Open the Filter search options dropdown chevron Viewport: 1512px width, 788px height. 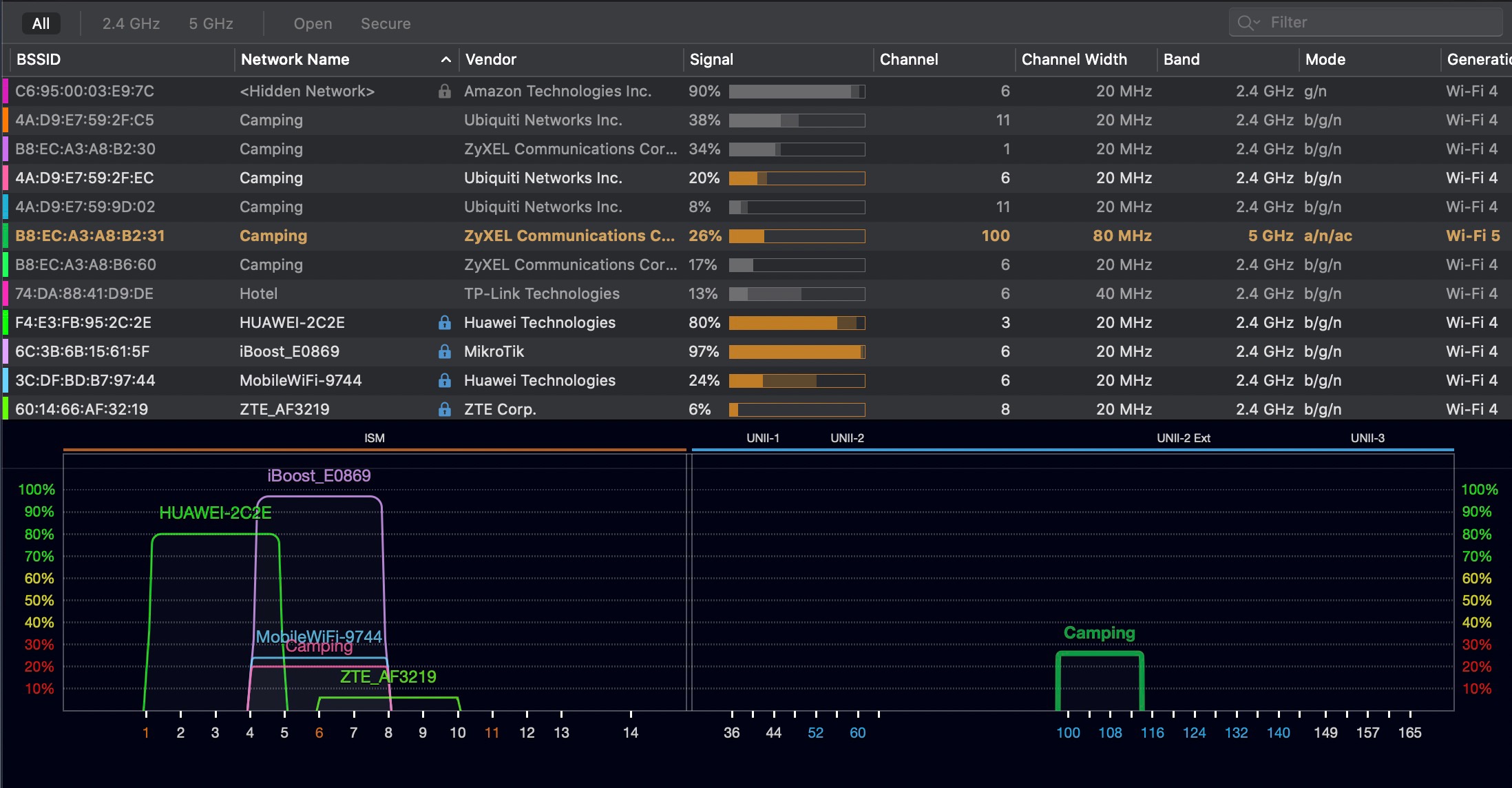1257,23
